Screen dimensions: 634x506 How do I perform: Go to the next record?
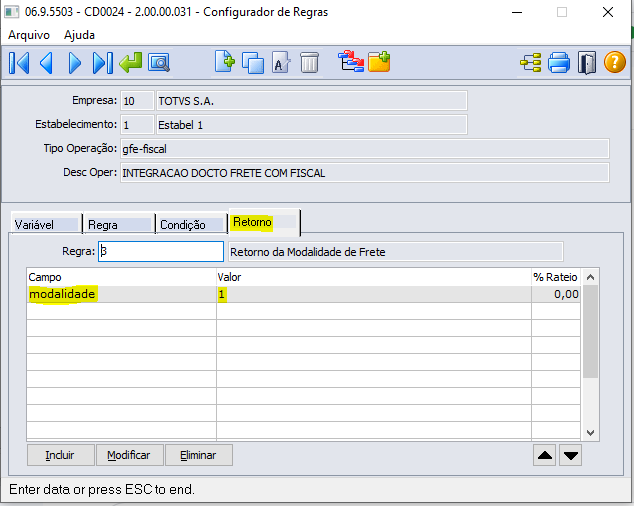(x=75, y=63)
